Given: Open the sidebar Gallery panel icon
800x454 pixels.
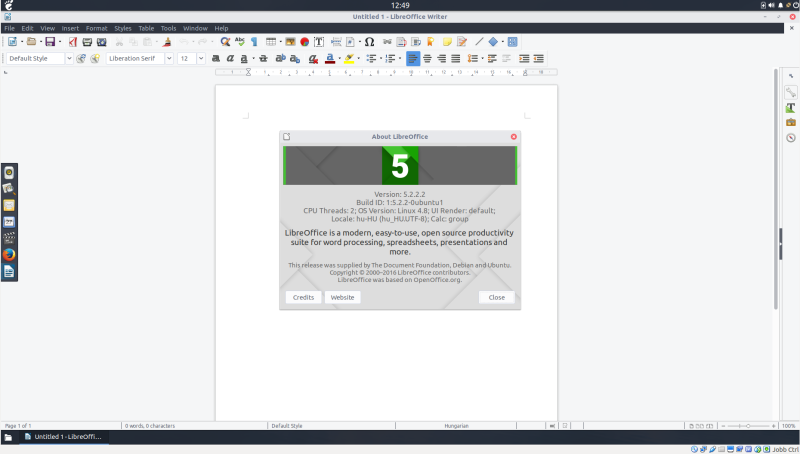Looking at the screenshot, I should tap(790, 122).
